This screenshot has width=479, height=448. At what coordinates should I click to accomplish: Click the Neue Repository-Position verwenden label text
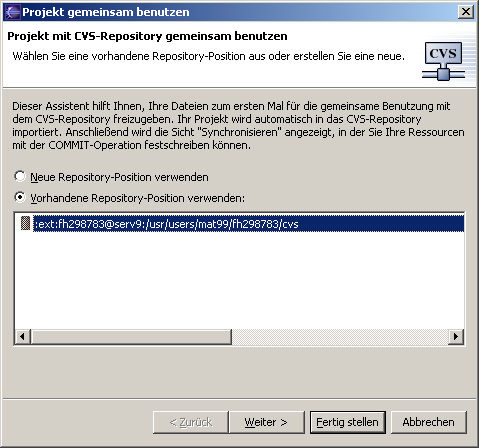point(119,177)
